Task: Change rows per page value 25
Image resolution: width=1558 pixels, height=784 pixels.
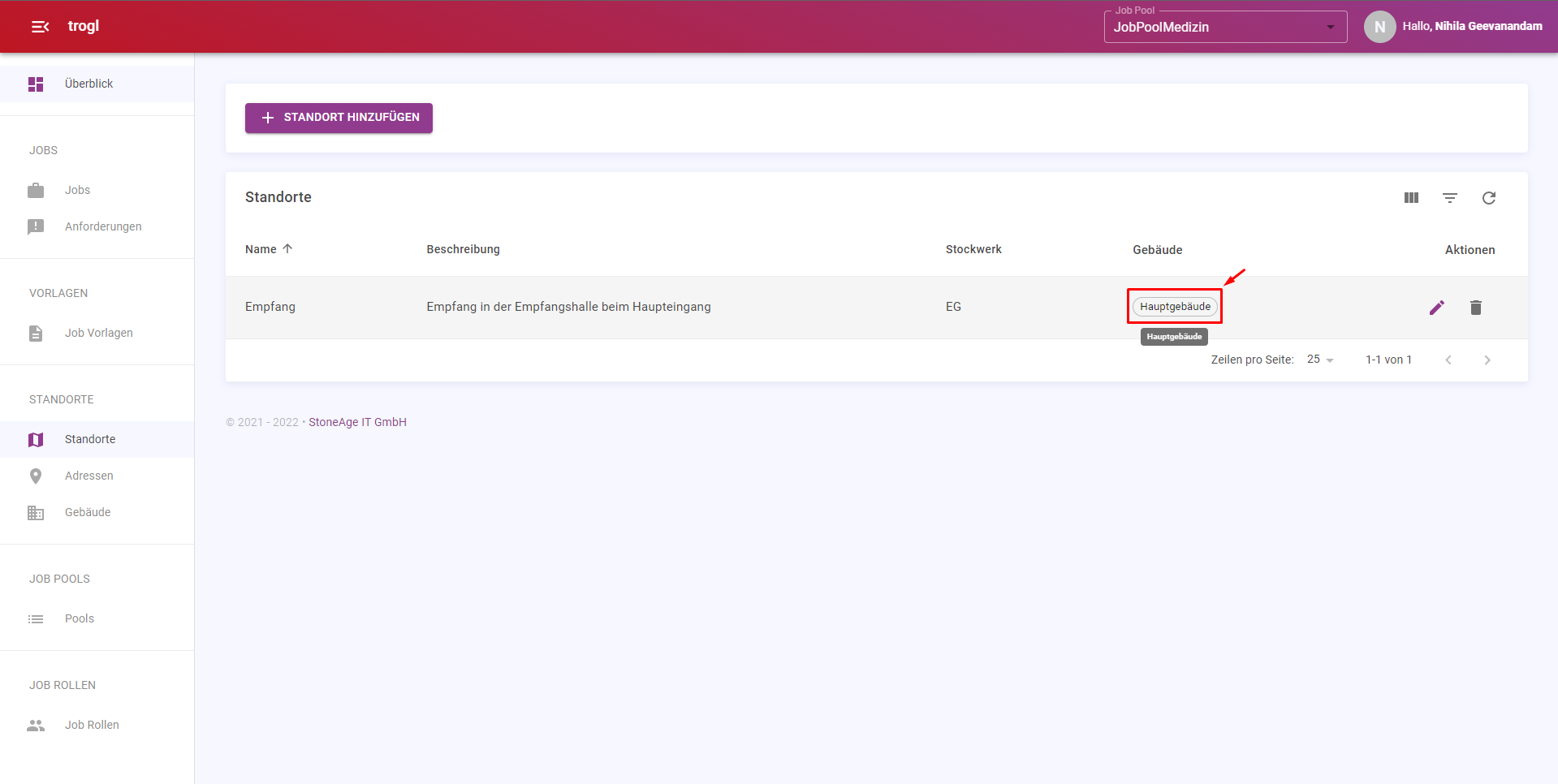Action: [1320, 360]
